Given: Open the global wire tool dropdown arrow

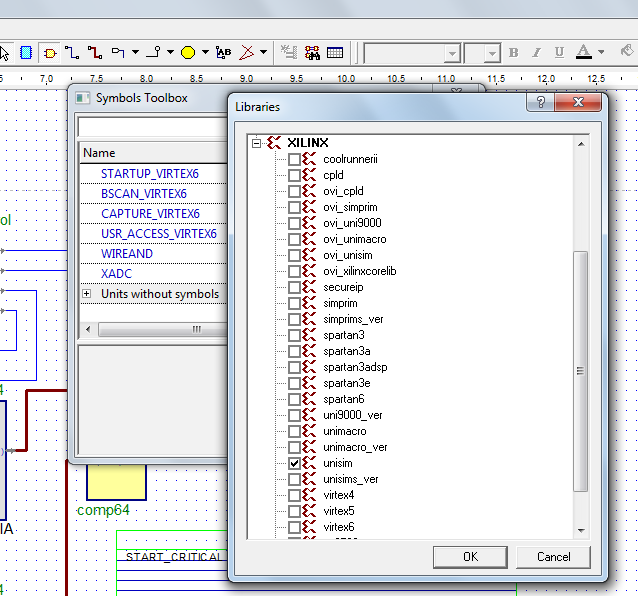Looking at the screenshot, I should (170, 52).
